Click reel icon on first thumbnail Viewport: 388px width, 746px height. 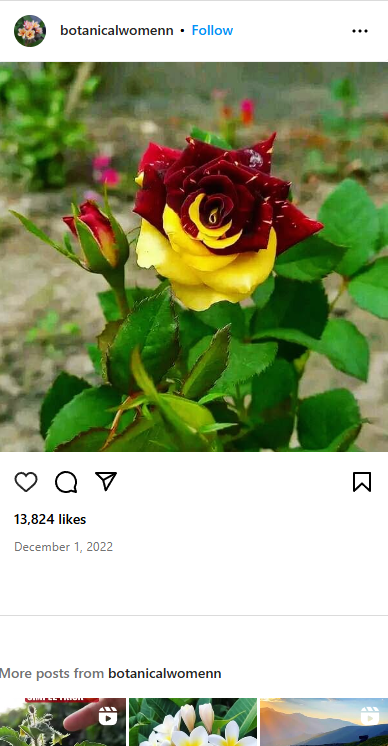(108, 716)
